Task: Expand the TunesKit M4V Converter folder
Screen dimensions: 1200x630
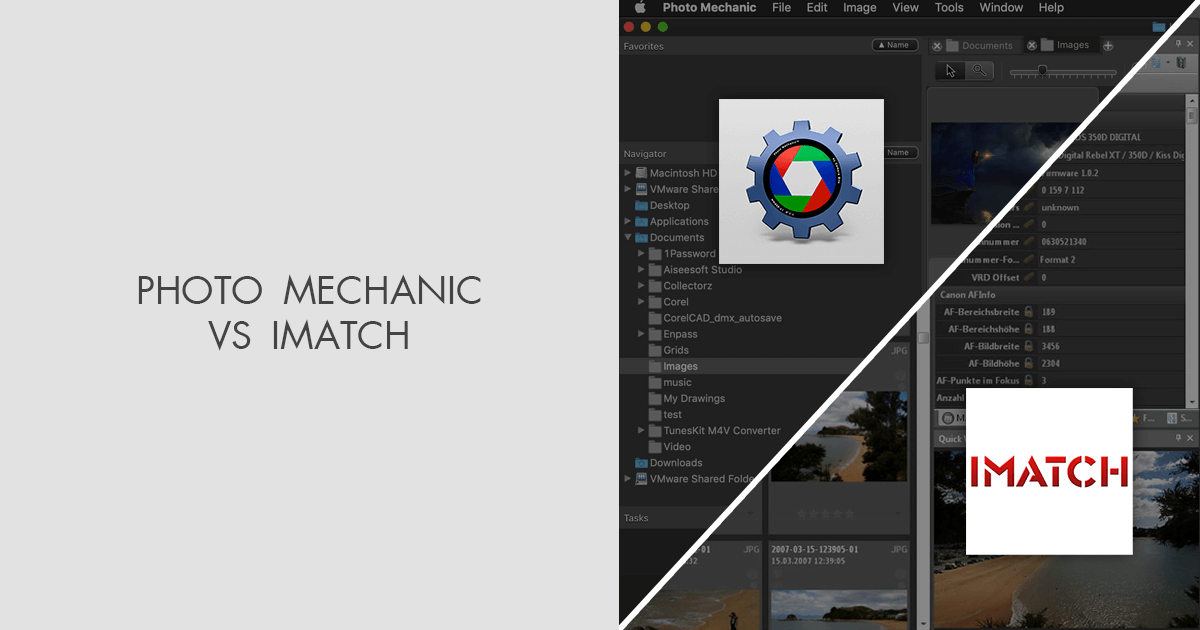Action: (641, 430)
